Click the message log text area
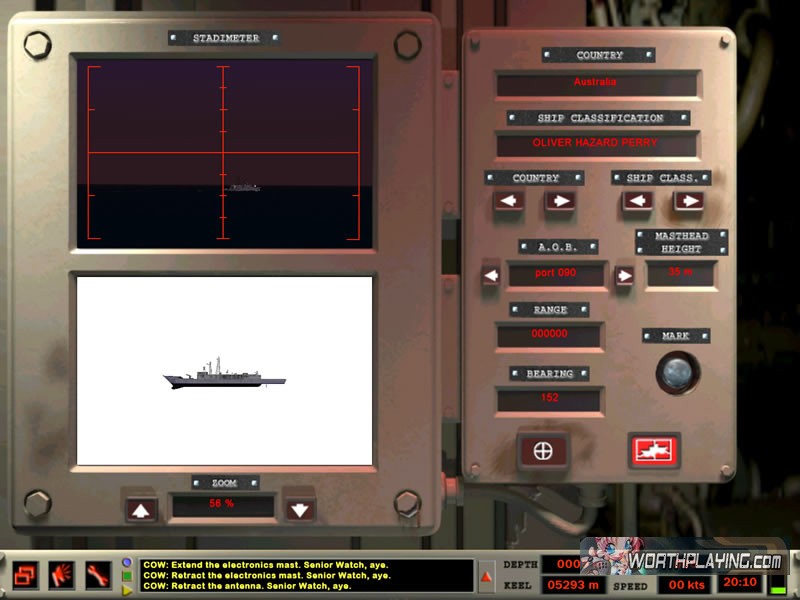Image resolution: width=800 pixels, height=600 pixels. click(x=305, y=575)
